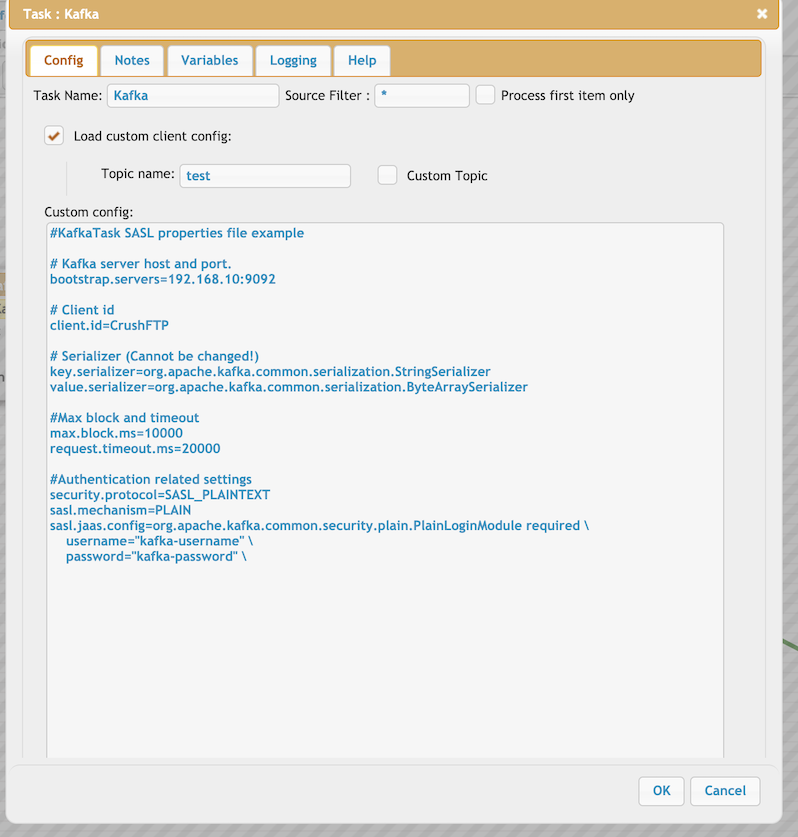Switch to the Config tab
This screenshot has width=798, height=837.
click(64, 60)
